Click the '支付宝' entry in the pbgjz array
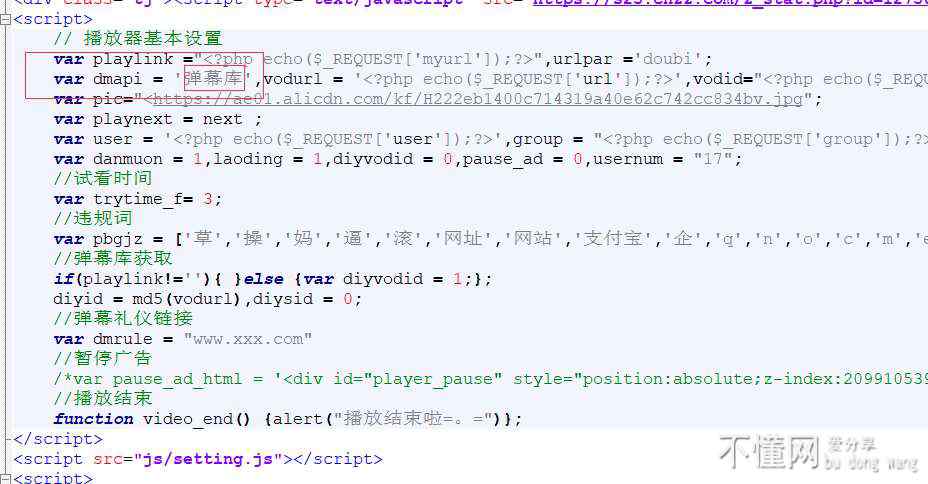The image size is (928, 484). (613, 238)
